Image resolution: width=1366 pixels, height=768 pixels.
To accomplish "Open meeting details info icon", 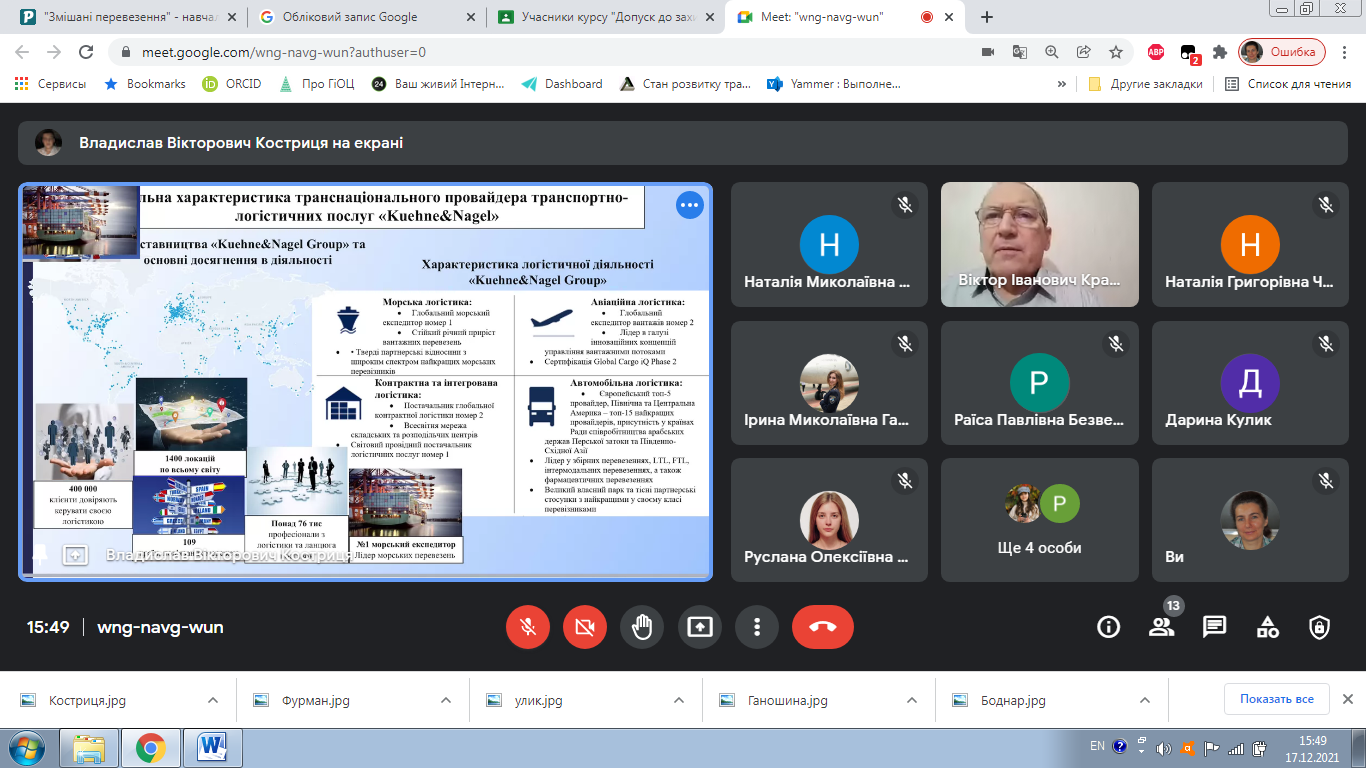I will [x=1108, y=627].
